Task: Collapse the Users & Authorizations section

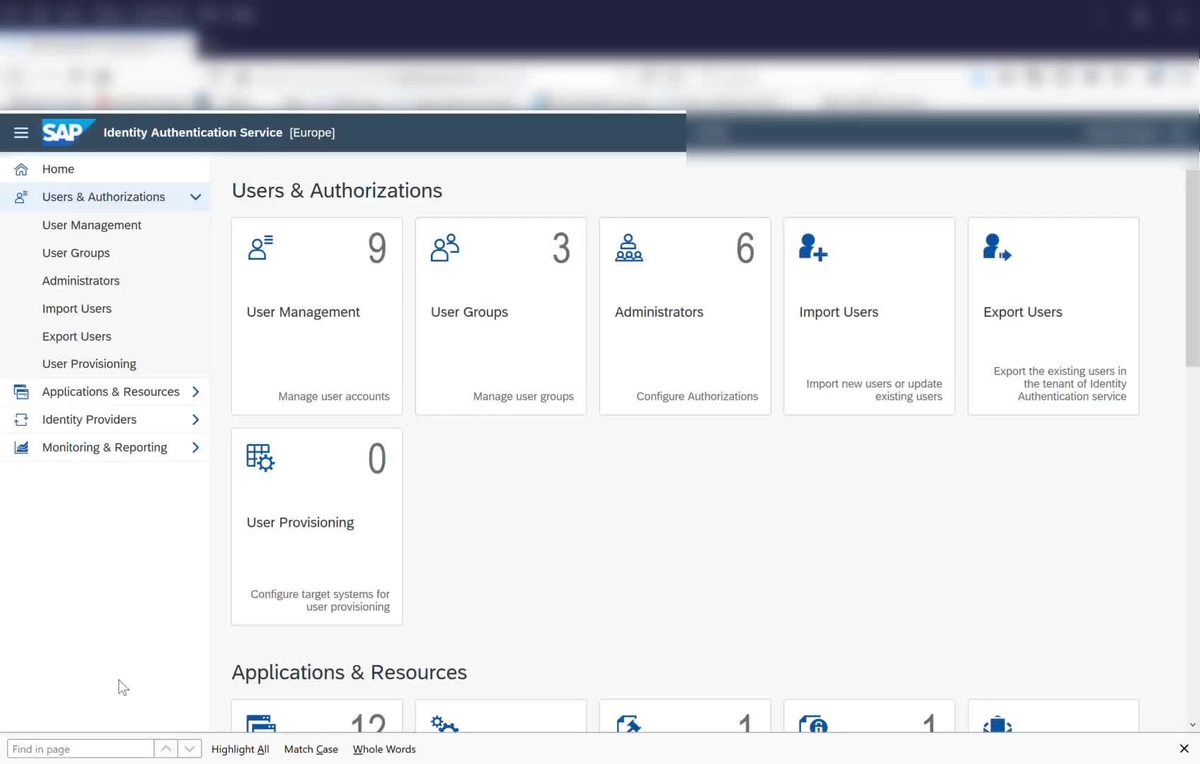Action: [x=196, y=197]
